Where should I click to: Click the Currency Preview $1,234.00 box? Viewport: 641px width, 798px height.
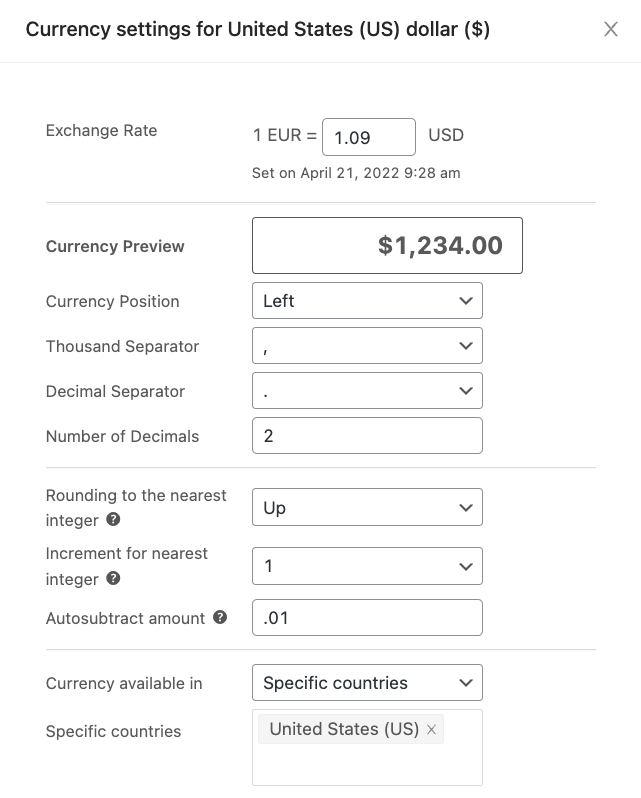pyautogui.click(x=387, y=246)
